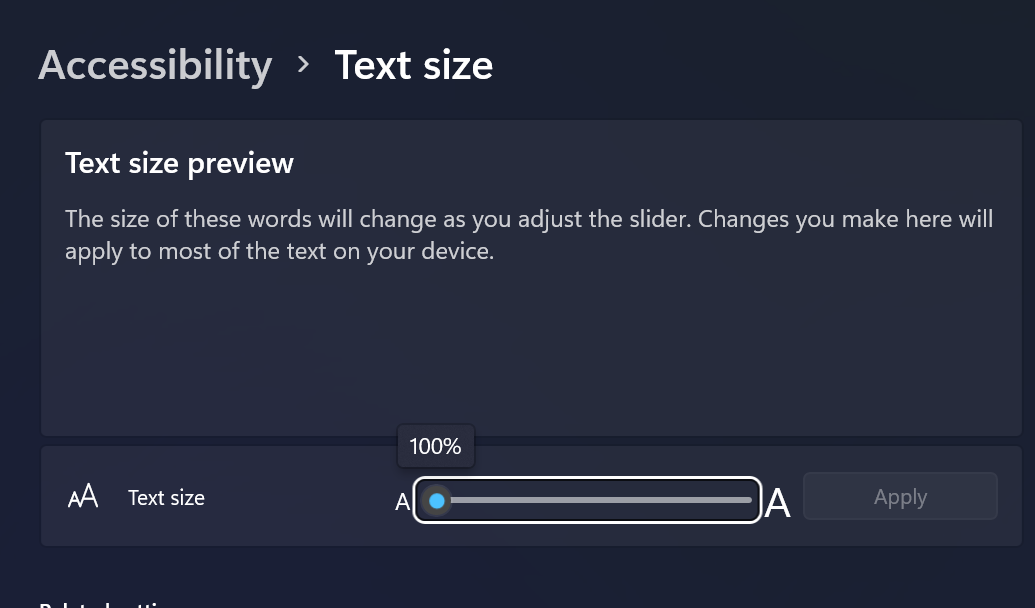The height and width of the screenshot is (608, 1035).
Task: Select the Text size row label
Action: click(166, 498)
